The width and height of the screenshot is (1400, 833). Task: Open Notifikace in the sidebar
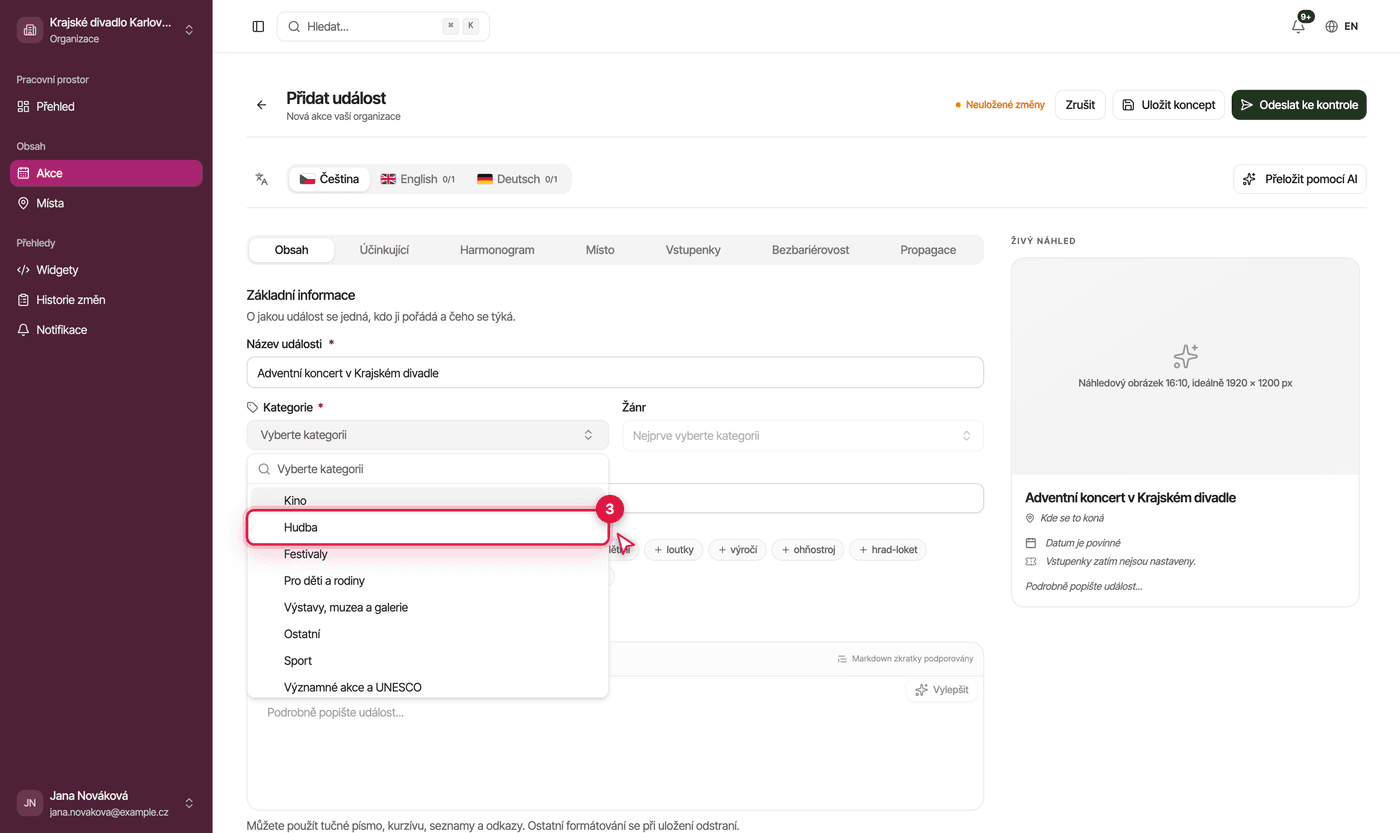[106, 330]
